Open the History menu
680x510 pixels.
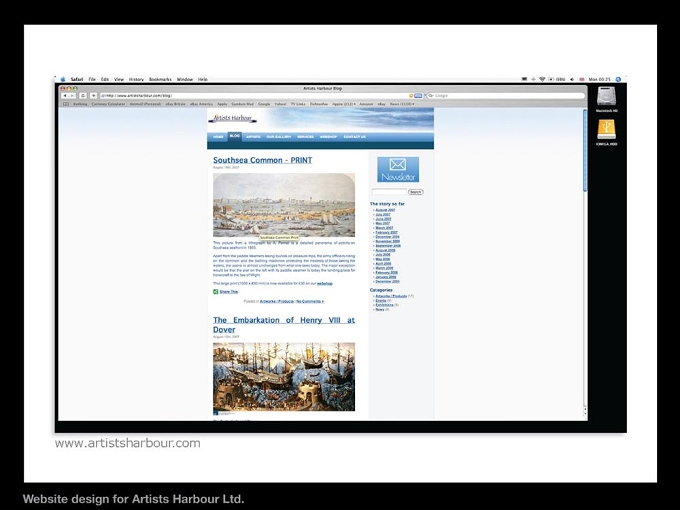[136, 79]
